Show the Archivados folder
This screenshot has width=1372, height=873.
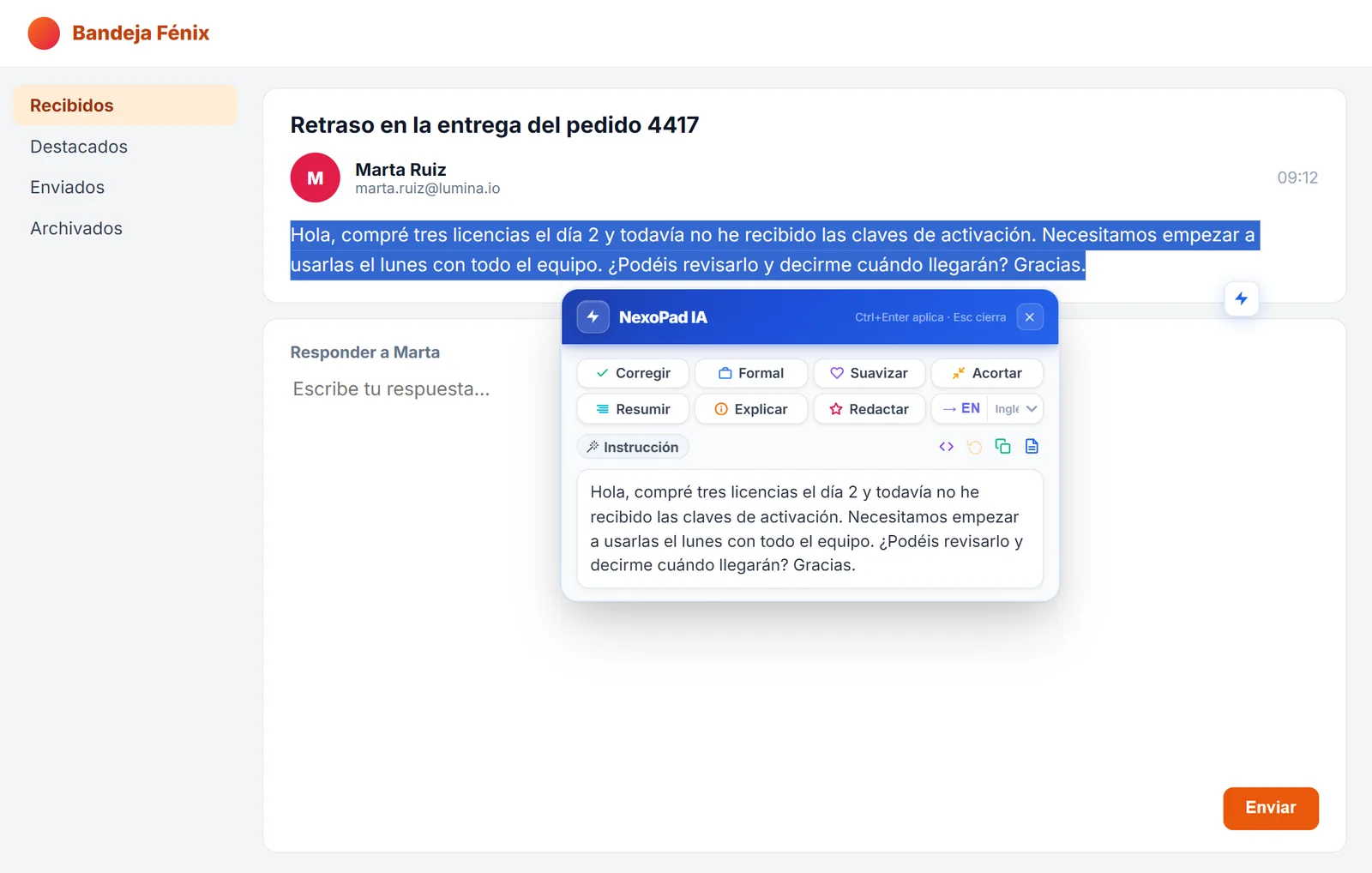(x=125, y=228)
